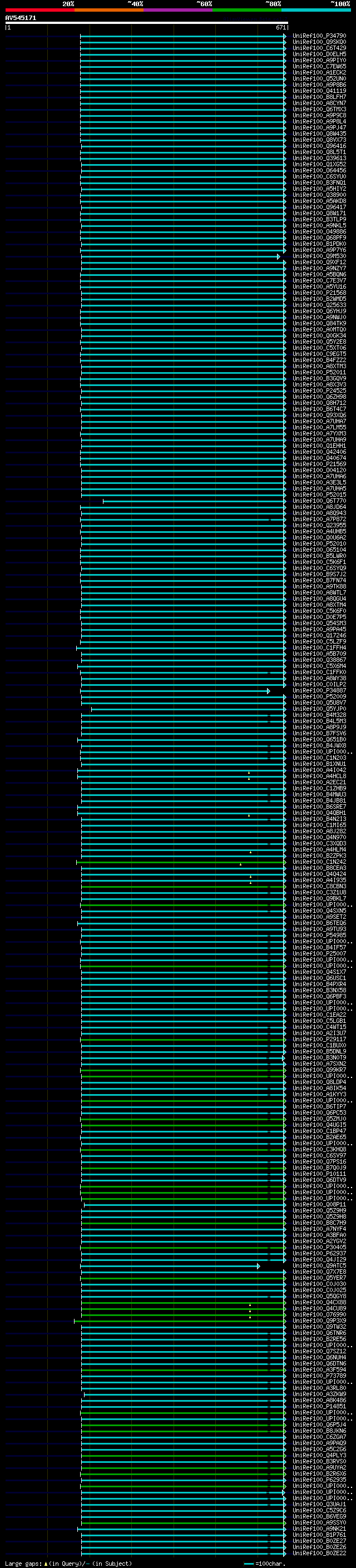Select label UniRef100_B8LFH7
Viewport: 356px width, 1568px height.
coord(319,97)
